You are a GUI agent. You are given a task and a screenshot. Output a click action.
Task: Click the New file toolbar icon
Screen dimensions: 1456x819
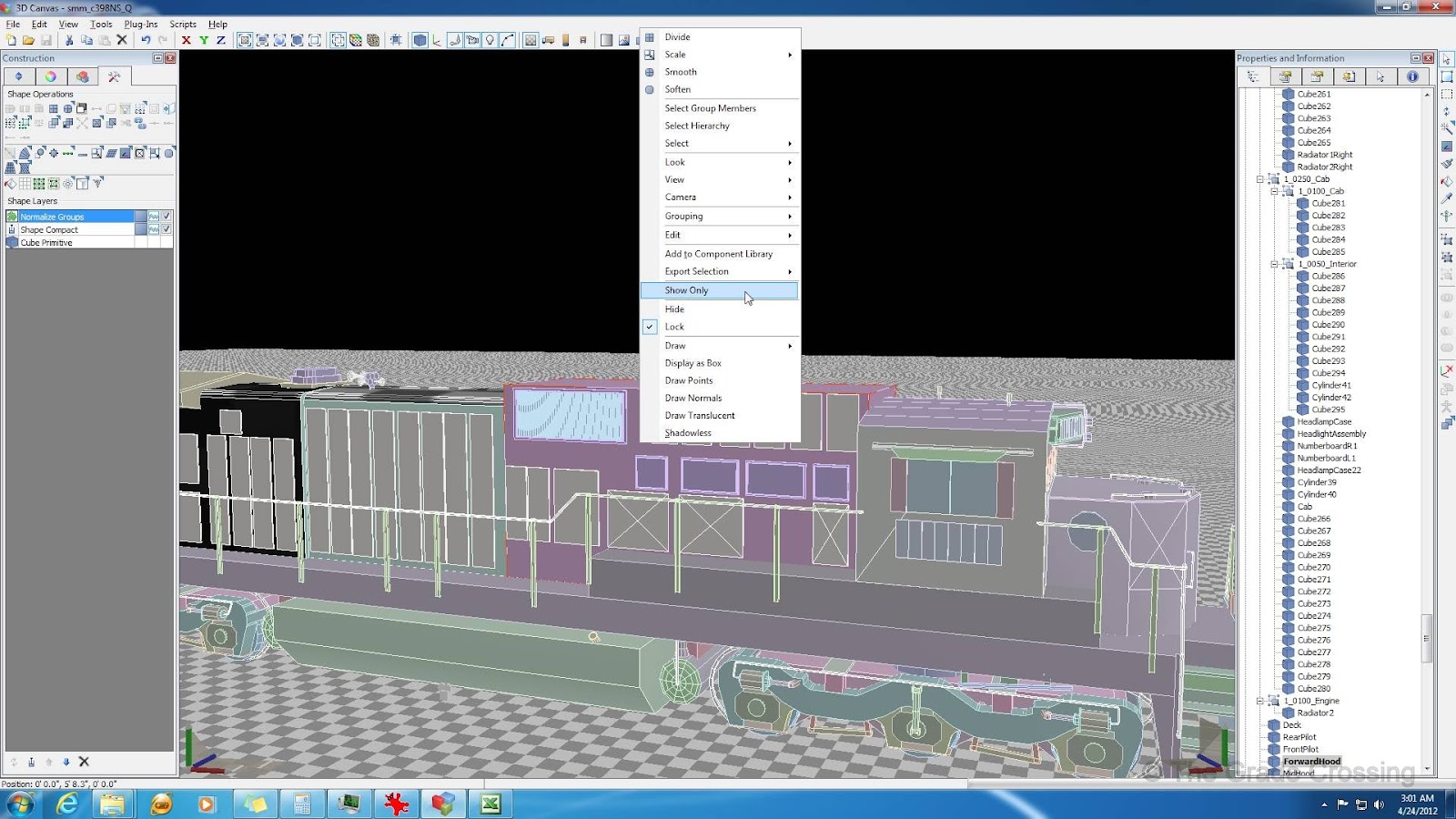11,40
